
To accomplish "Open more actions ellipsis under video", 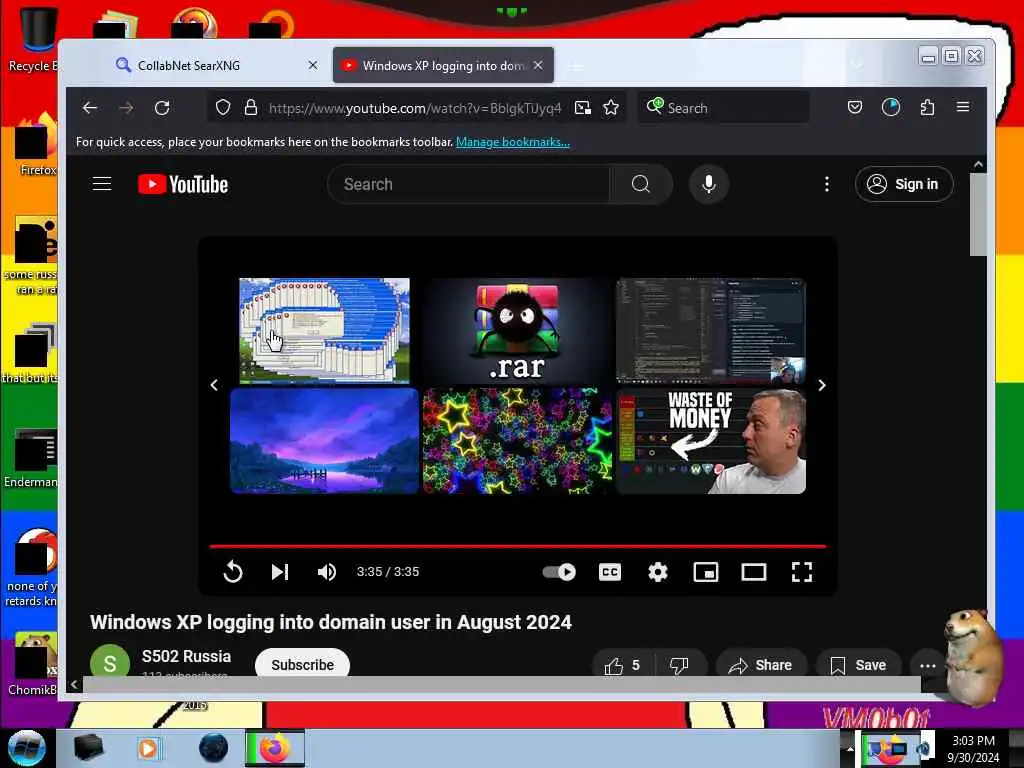I will tap(927, 665).
